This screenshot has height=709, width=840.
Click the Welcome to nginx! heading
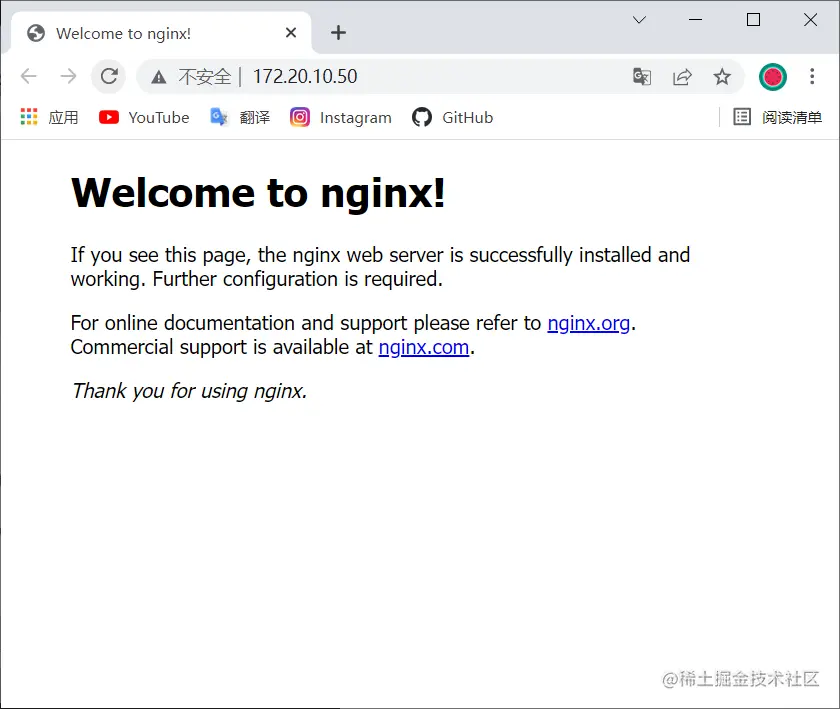(258, 193)
